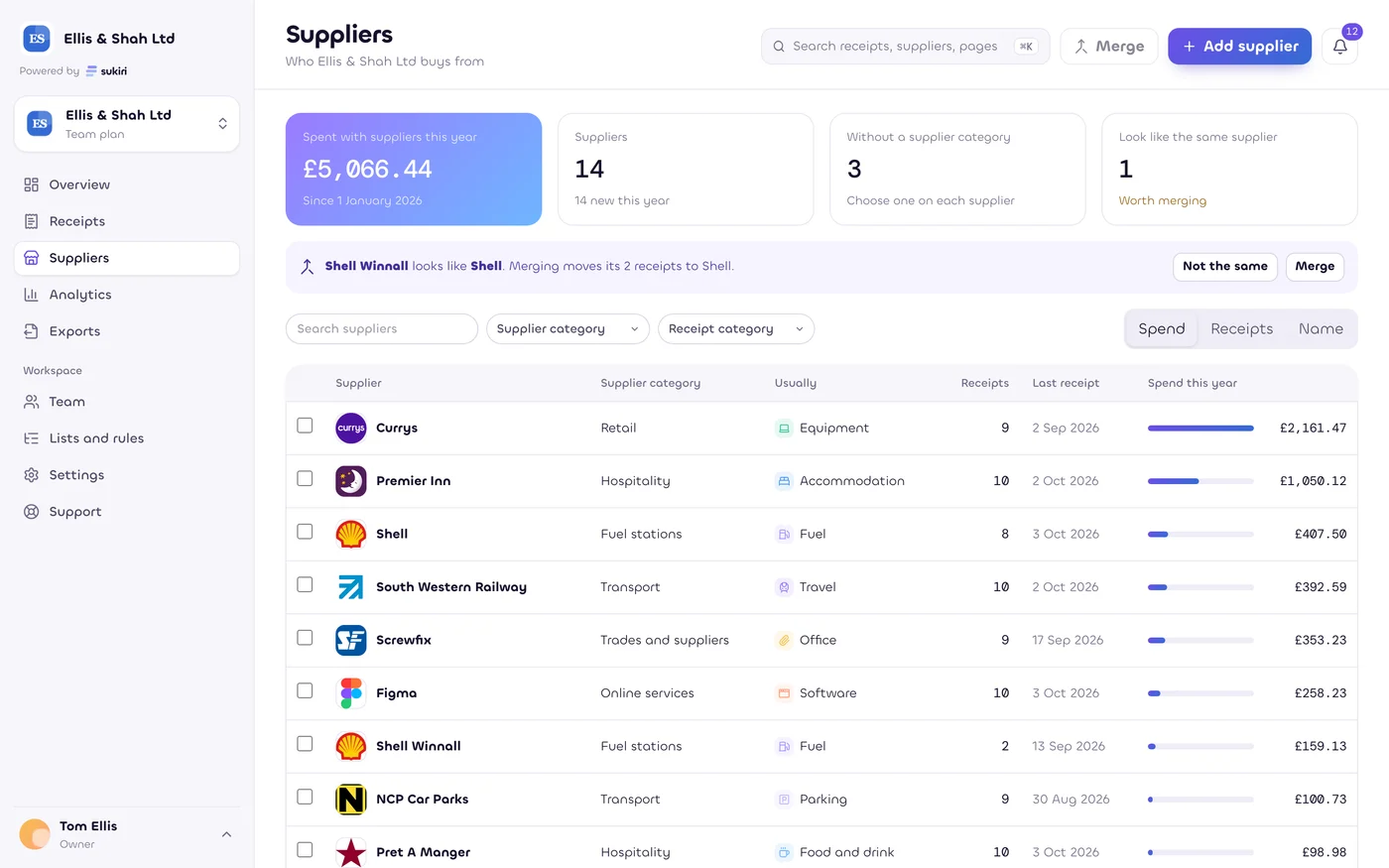The image size is (1389, 868).
Task: Click the Currys supplier logo
Action: tap(351, 429)
